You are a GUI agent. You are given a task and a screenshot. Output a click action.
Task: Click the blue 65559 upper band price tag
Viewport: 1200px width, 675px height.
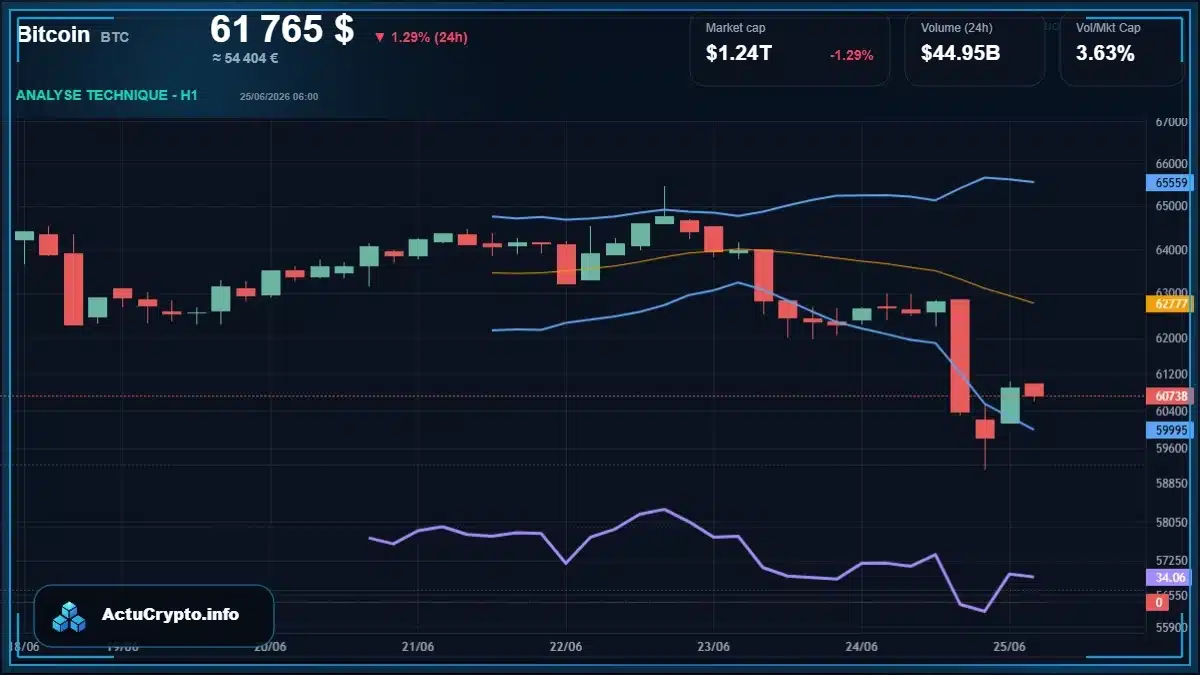click(1170, 182)
